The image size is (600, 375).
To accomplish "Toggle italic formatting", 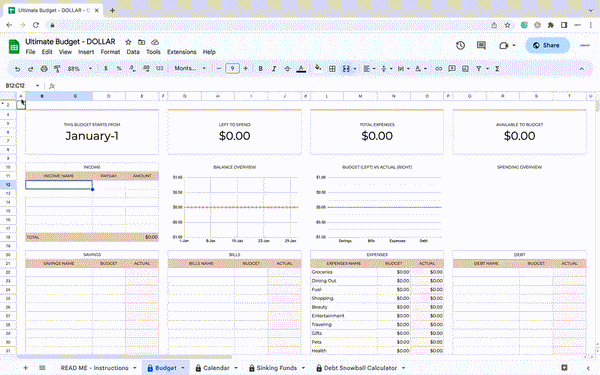I will (274, 69).
